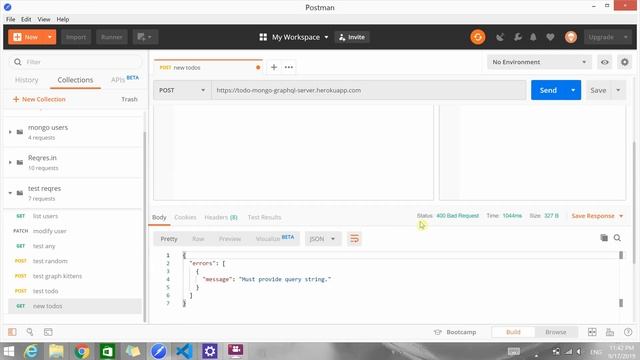Open the No Environment selector
This screenshot has height=360, width=640.
[539, 62]
